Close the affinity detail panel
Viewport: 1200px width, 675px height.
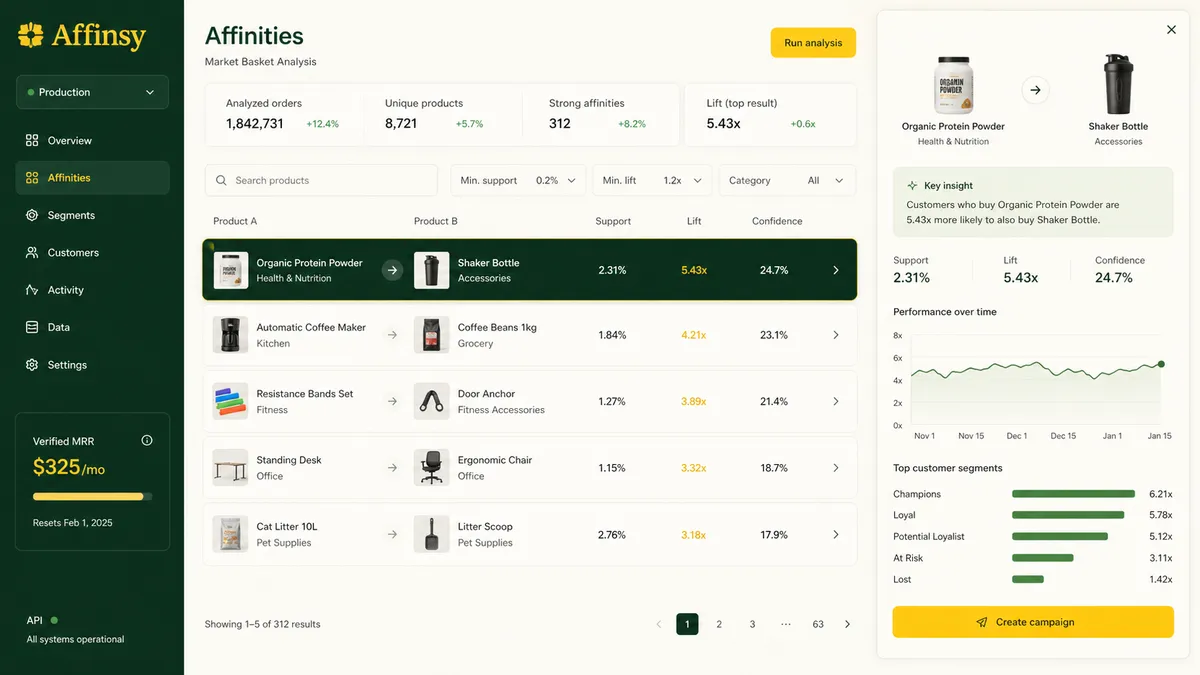1172,30
